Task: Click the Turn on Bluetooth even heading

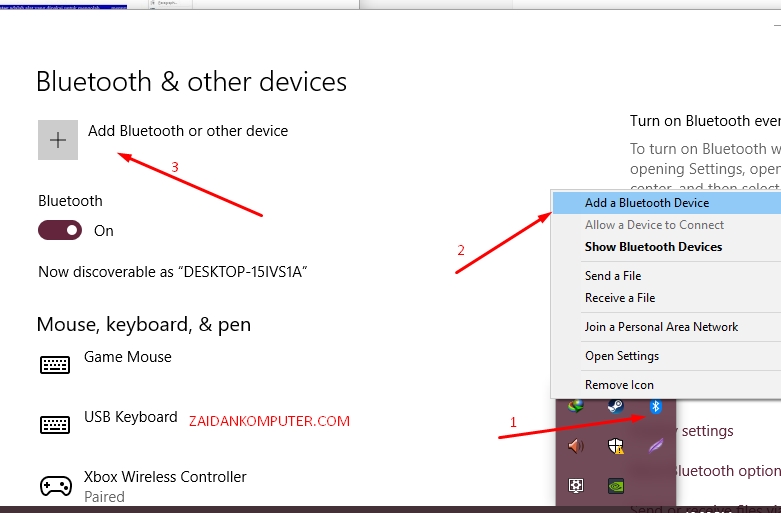Action: point(705,121)
